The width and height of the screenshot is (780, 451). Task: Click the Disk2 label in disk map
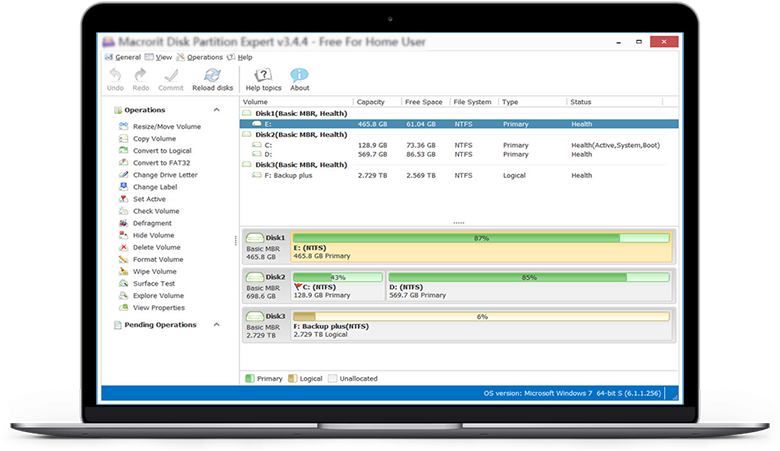click(275, 277)
